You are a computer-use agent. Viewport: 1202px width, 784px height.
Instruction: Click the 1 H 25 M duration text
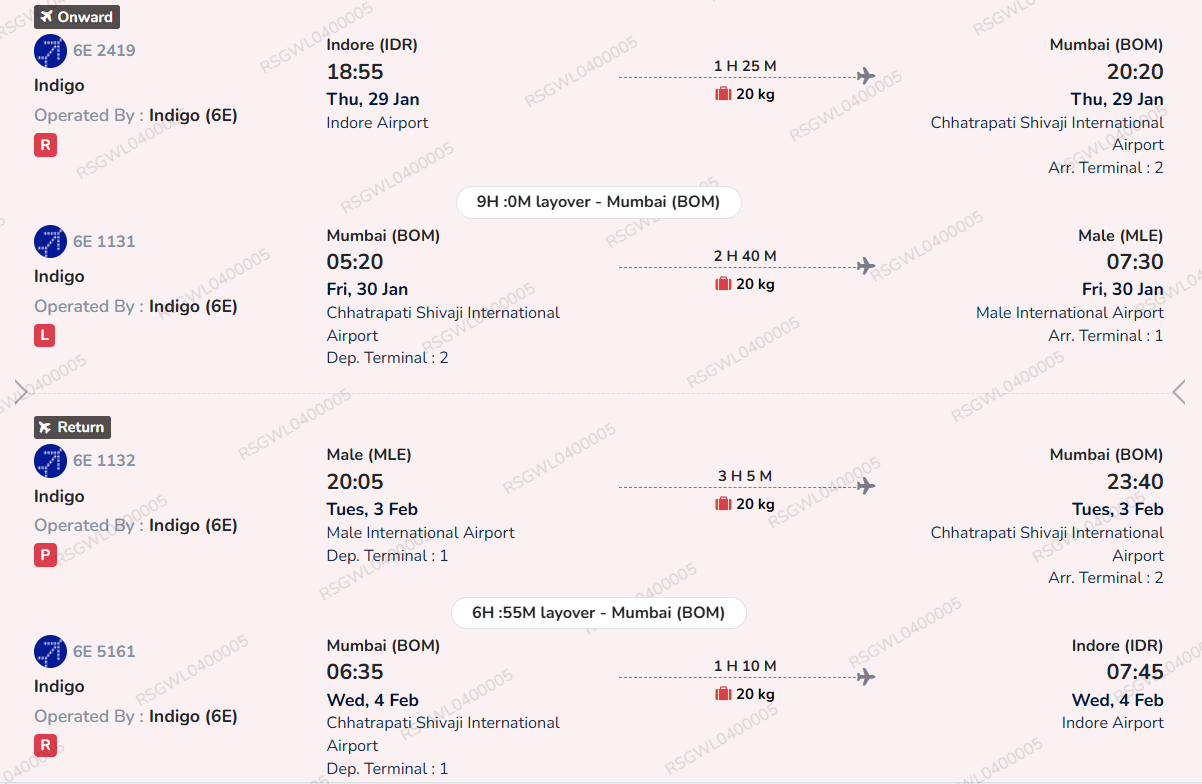point(745,66)
